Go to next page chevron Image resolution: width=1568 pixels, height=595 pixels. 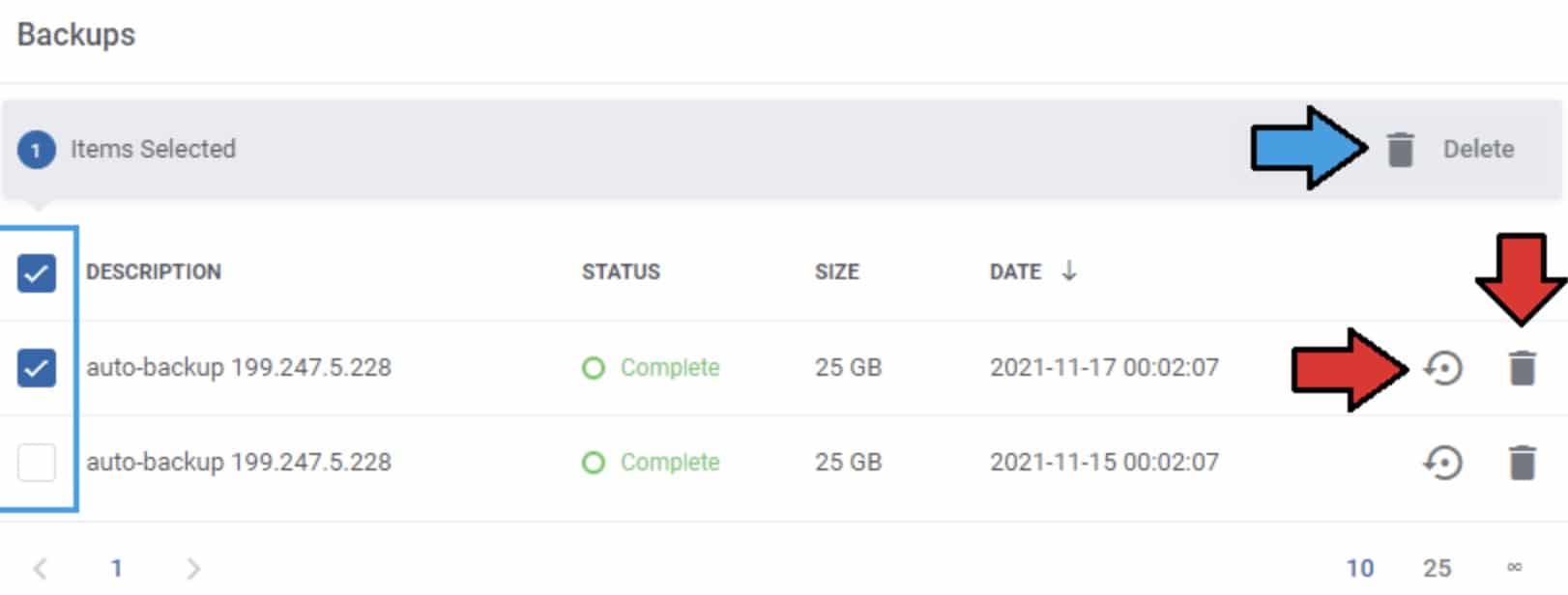193,568
